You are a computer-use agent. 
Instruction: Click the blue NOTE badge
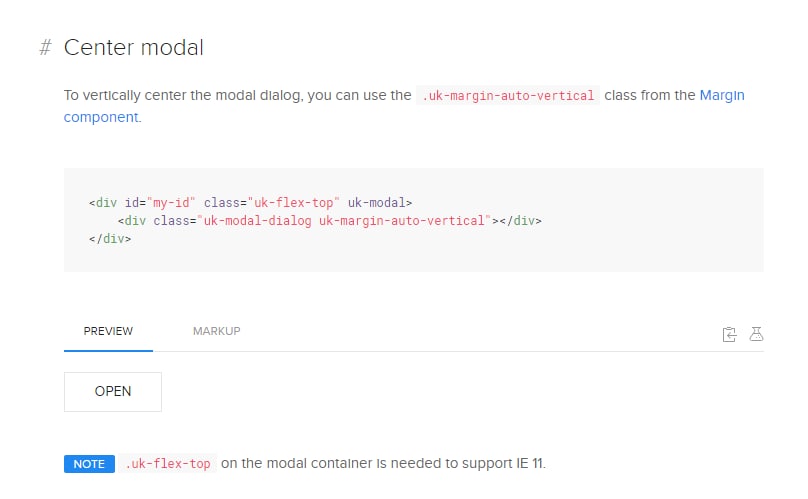(89, 464)
